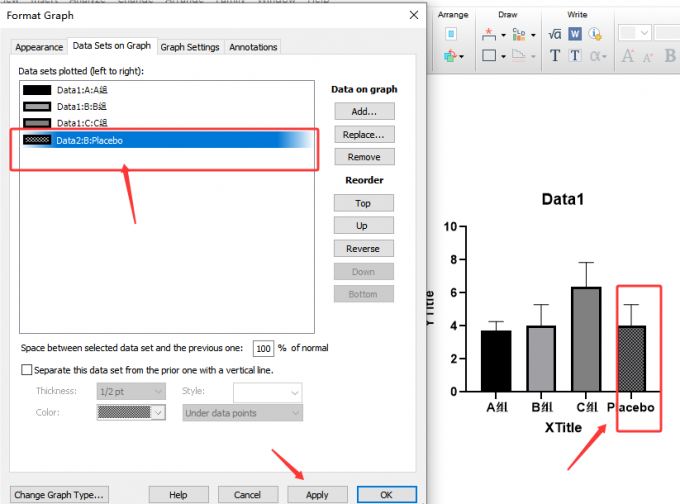Click the increase font size A icon

[628, 56]
